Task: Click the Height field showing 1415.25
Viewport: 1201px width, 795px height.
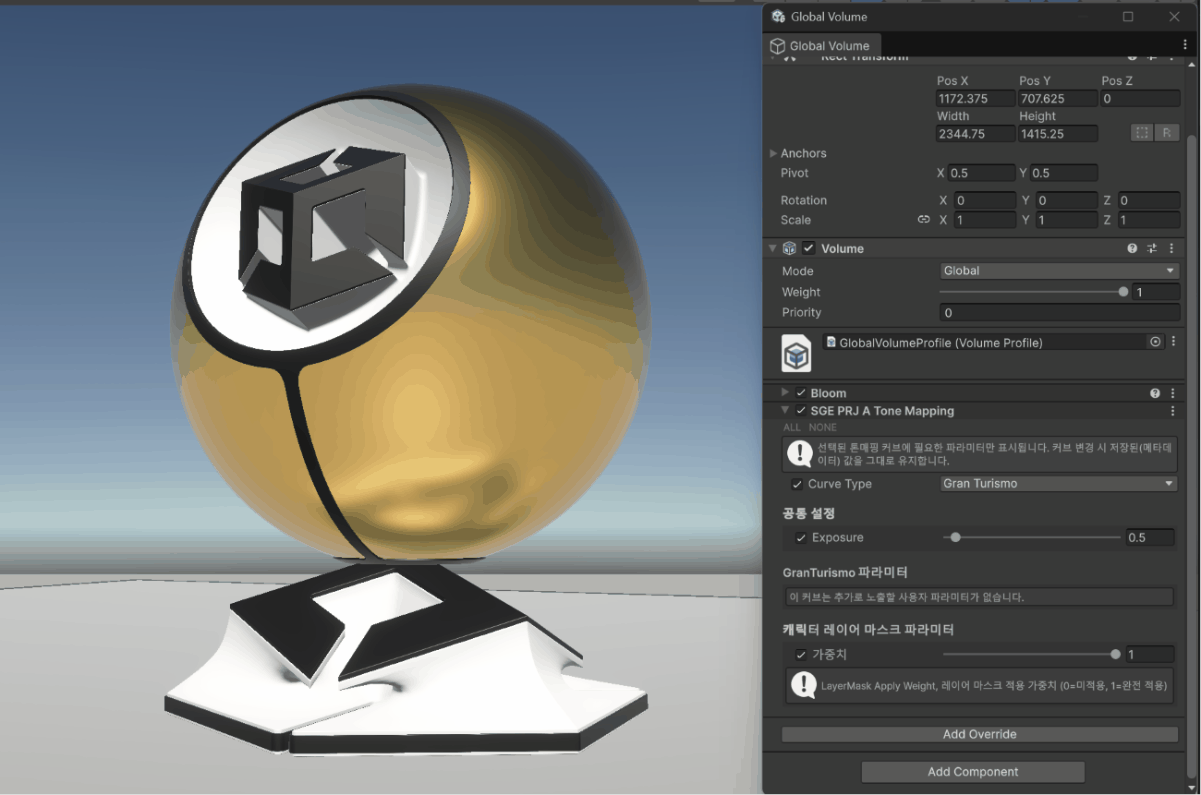Action: [x=1058, y=134]
